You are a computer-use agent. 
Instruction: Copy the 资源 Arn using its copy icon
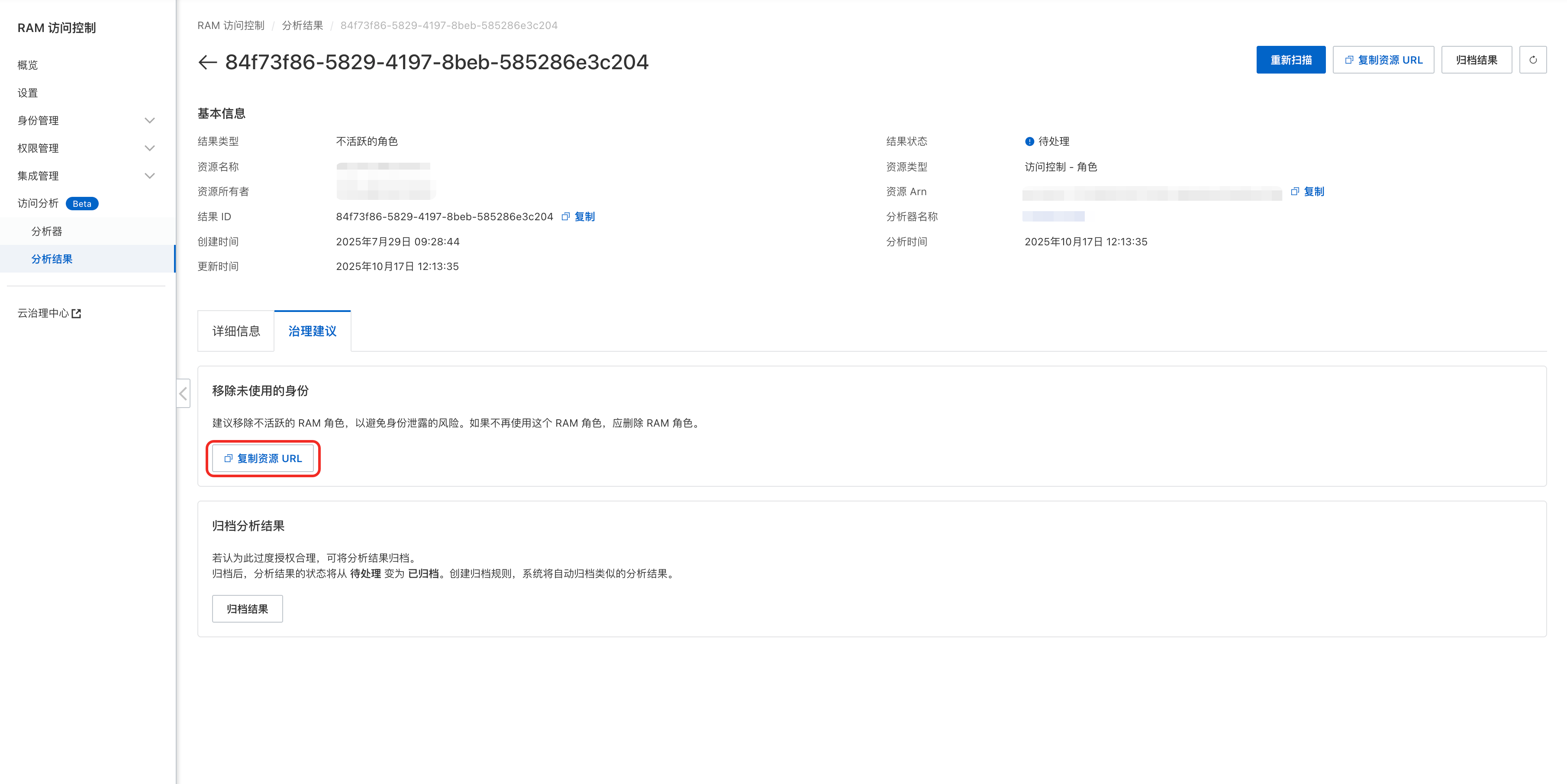(1294, 192)
